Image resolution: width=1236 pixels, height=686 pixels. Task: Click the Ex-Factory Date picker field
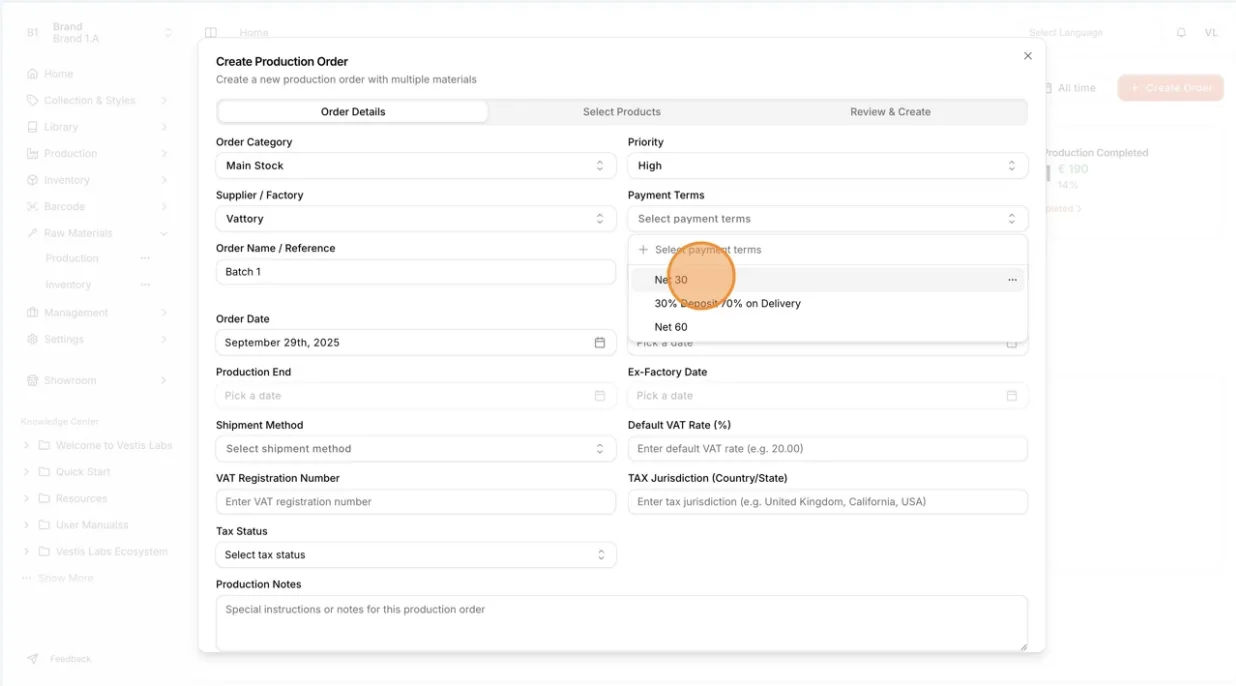coord(827,396)
